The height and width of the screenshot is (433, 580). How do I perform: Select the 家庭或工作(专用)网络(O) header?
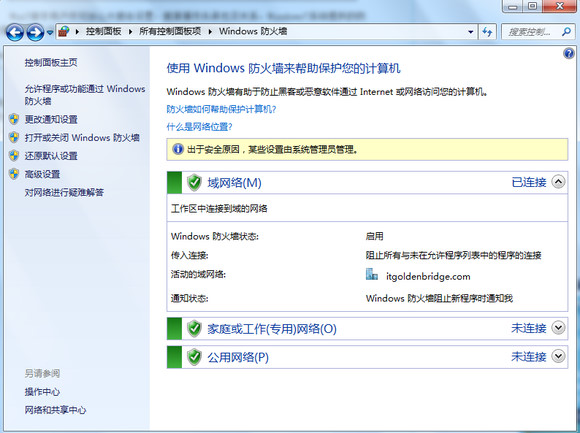tap(367, 328)
